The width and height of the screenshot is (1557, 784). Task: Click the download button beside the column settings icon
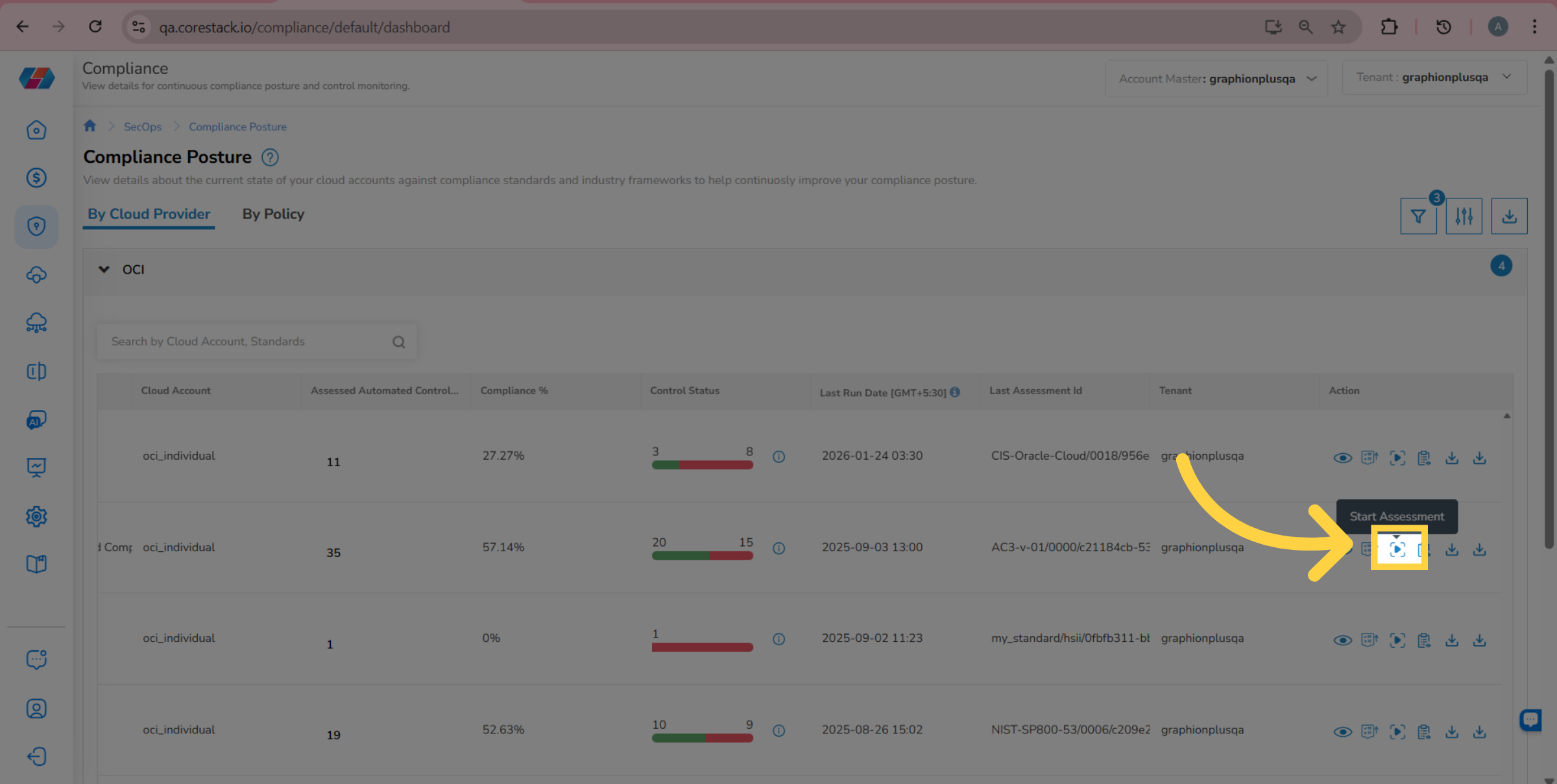click(x=1509, y=217)
